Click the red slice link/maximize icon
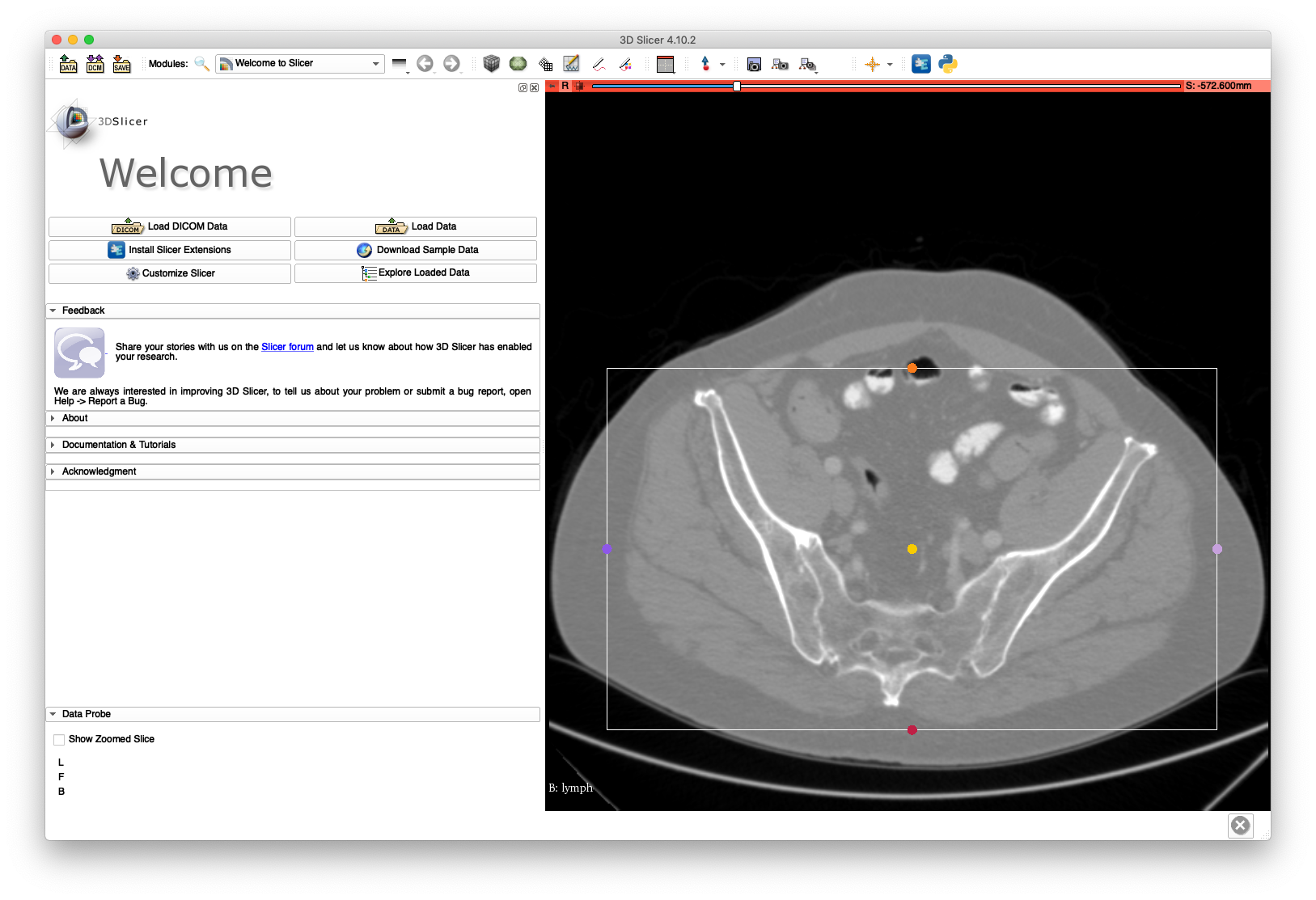 579,86
